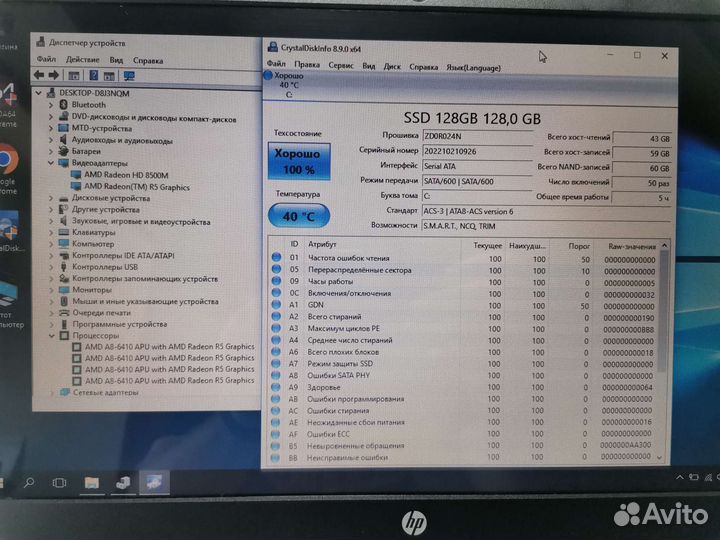Click the blue status circle for disk C:
The height and width of the screenshot is (540, 720).
[x=268, y=75]
